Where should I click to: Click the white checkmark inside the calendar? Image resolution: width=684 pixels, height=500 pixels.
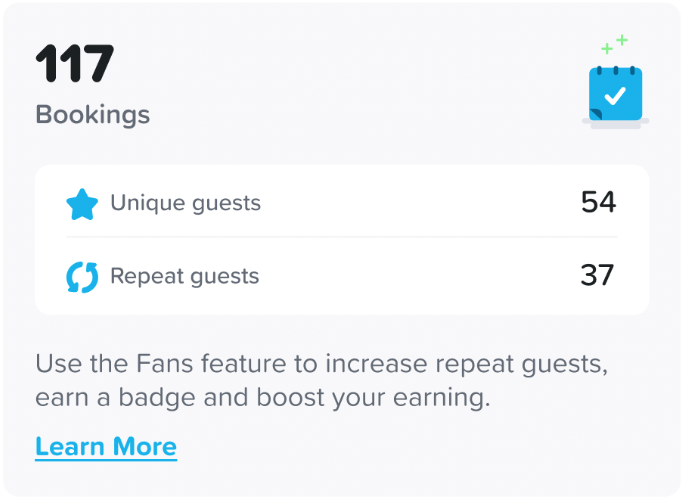[x=616, y=98]
